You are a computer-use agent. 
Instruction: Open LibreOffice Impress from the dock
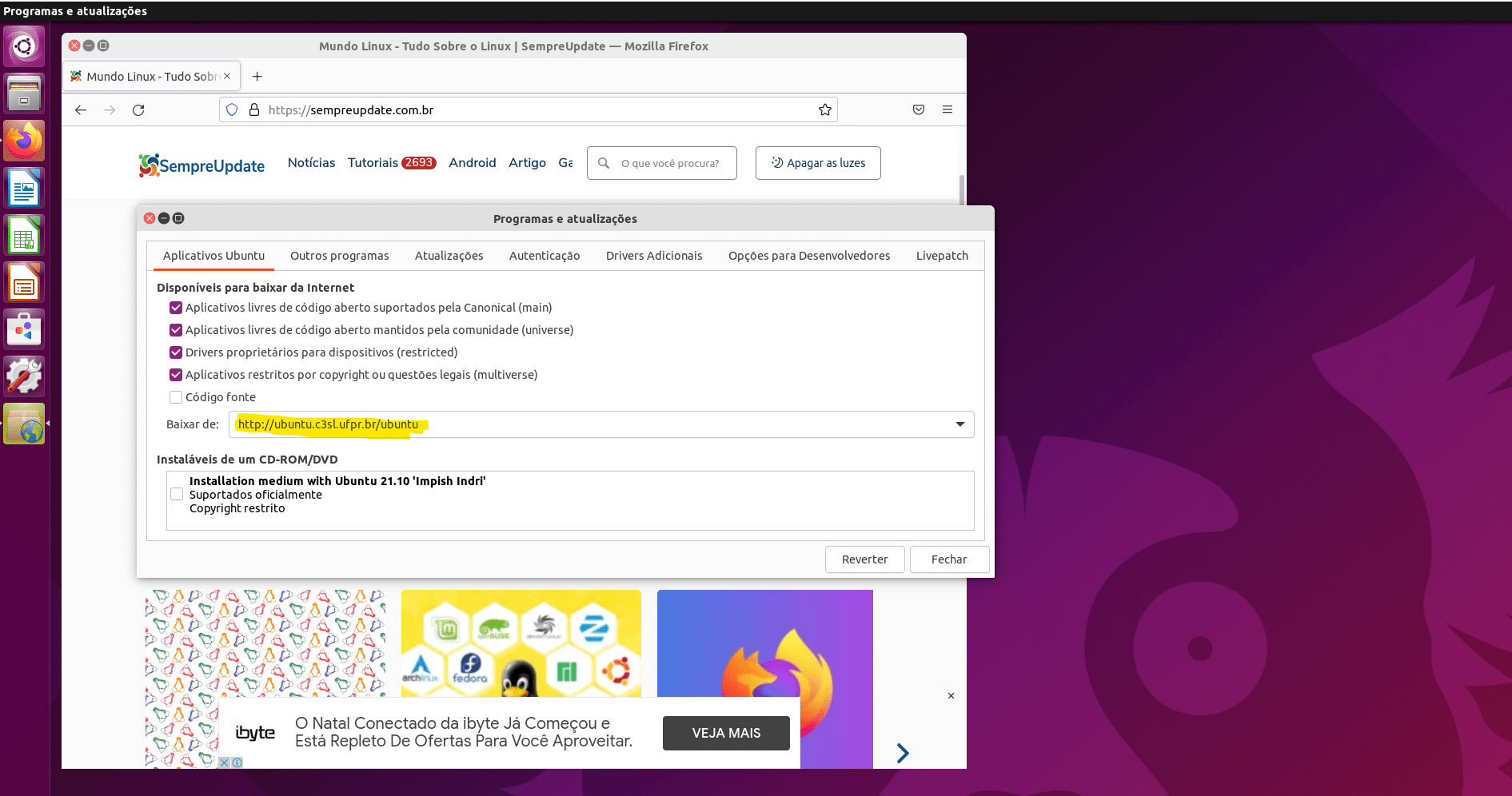[x=24, y=283]
